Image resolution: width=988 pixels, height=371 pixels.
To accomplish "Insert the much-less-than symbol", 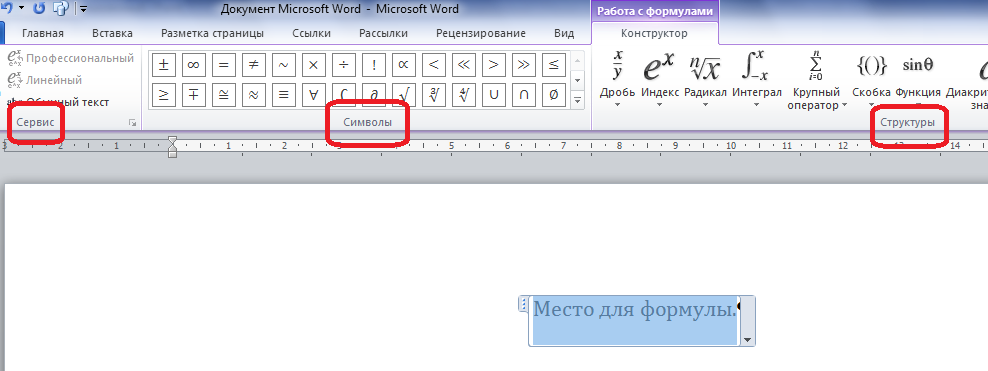I will click(x=463, y=64).
